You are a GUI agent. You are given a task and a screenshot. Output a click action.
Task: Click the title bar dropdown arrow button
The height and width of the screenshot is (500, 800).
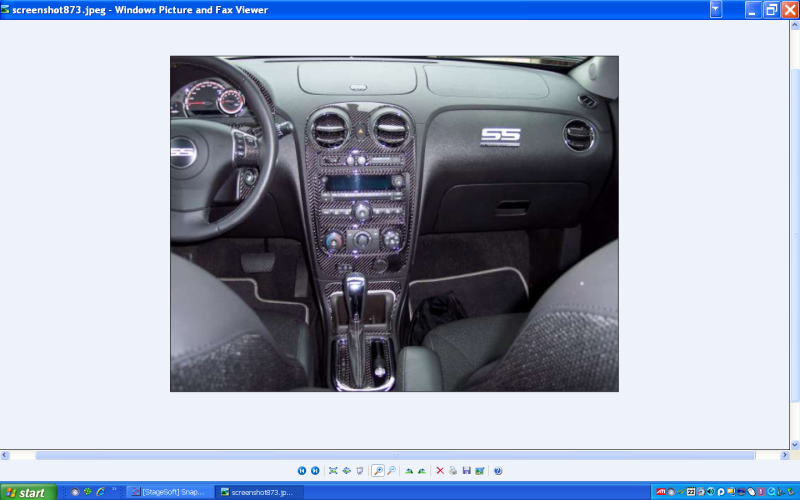coord(716,9)
